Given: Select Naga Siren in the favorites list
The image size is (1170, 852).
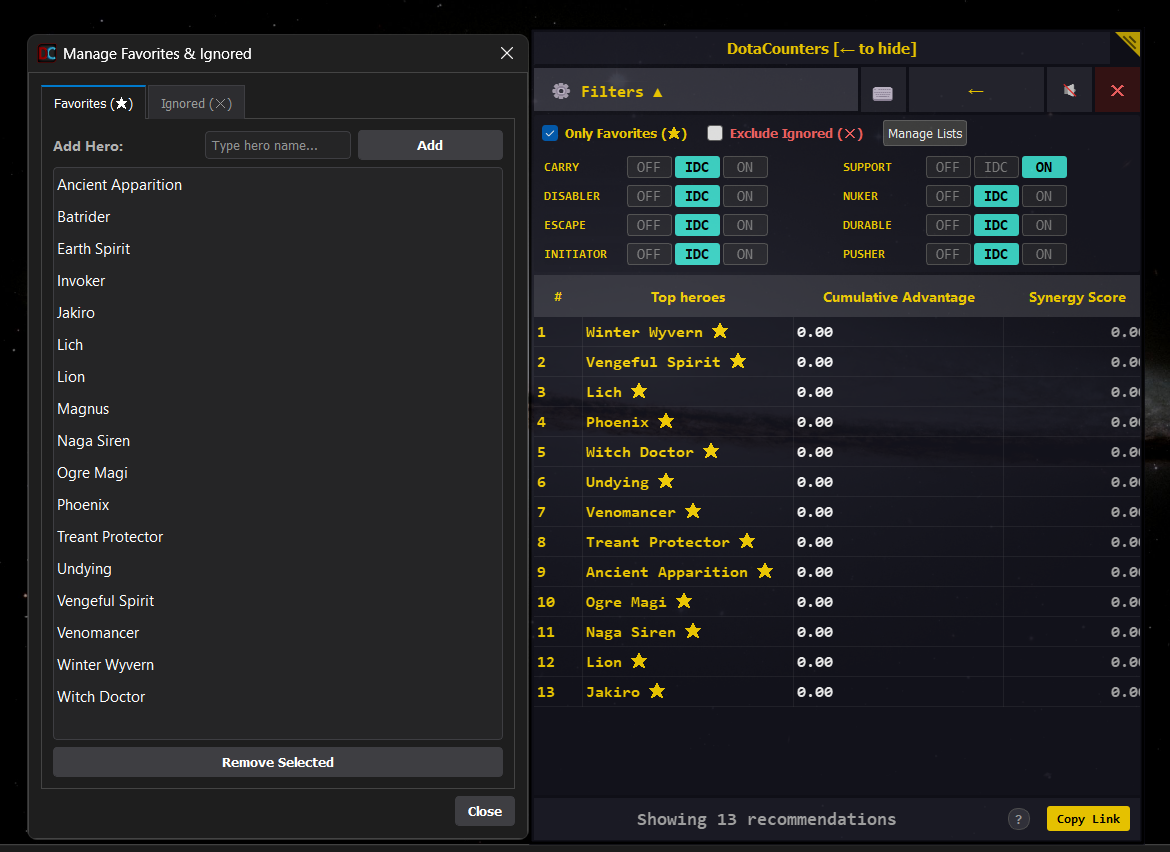Looking at the screenshot, I should [278, 441].
